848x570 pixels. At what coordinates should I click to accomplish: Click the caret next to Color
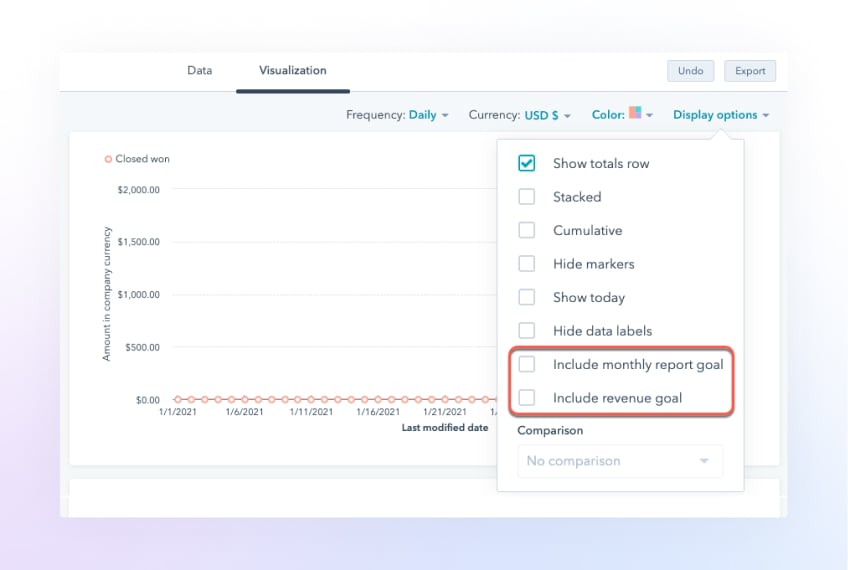click(649, 116)
